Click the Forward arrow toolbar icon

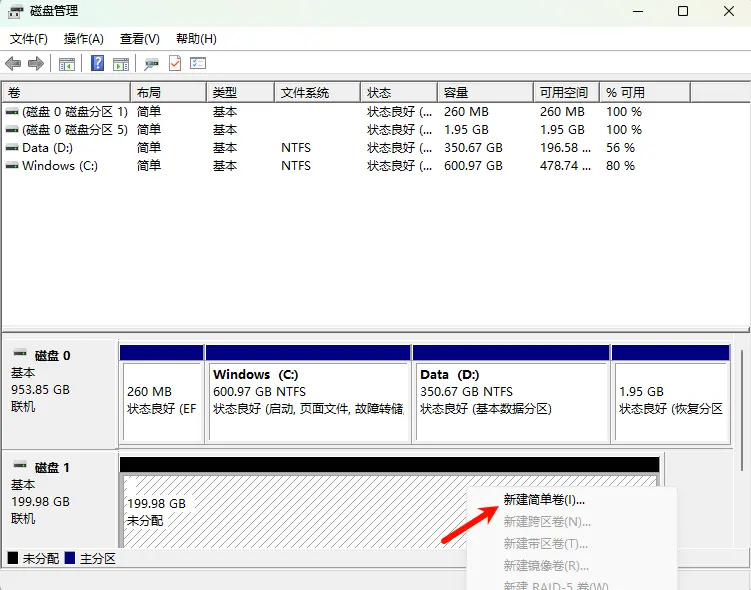[x=36, y=64]
